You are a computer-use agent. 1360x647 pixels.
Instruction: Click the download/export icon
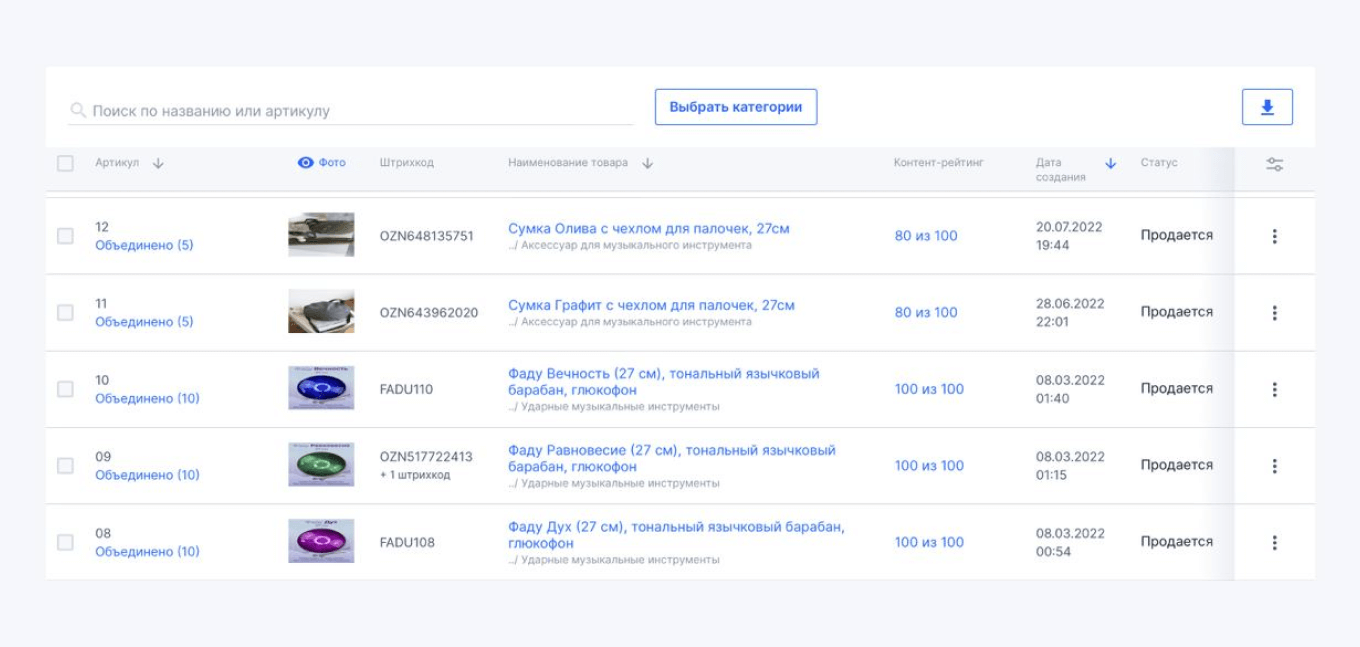click(x=1266, y=105)
